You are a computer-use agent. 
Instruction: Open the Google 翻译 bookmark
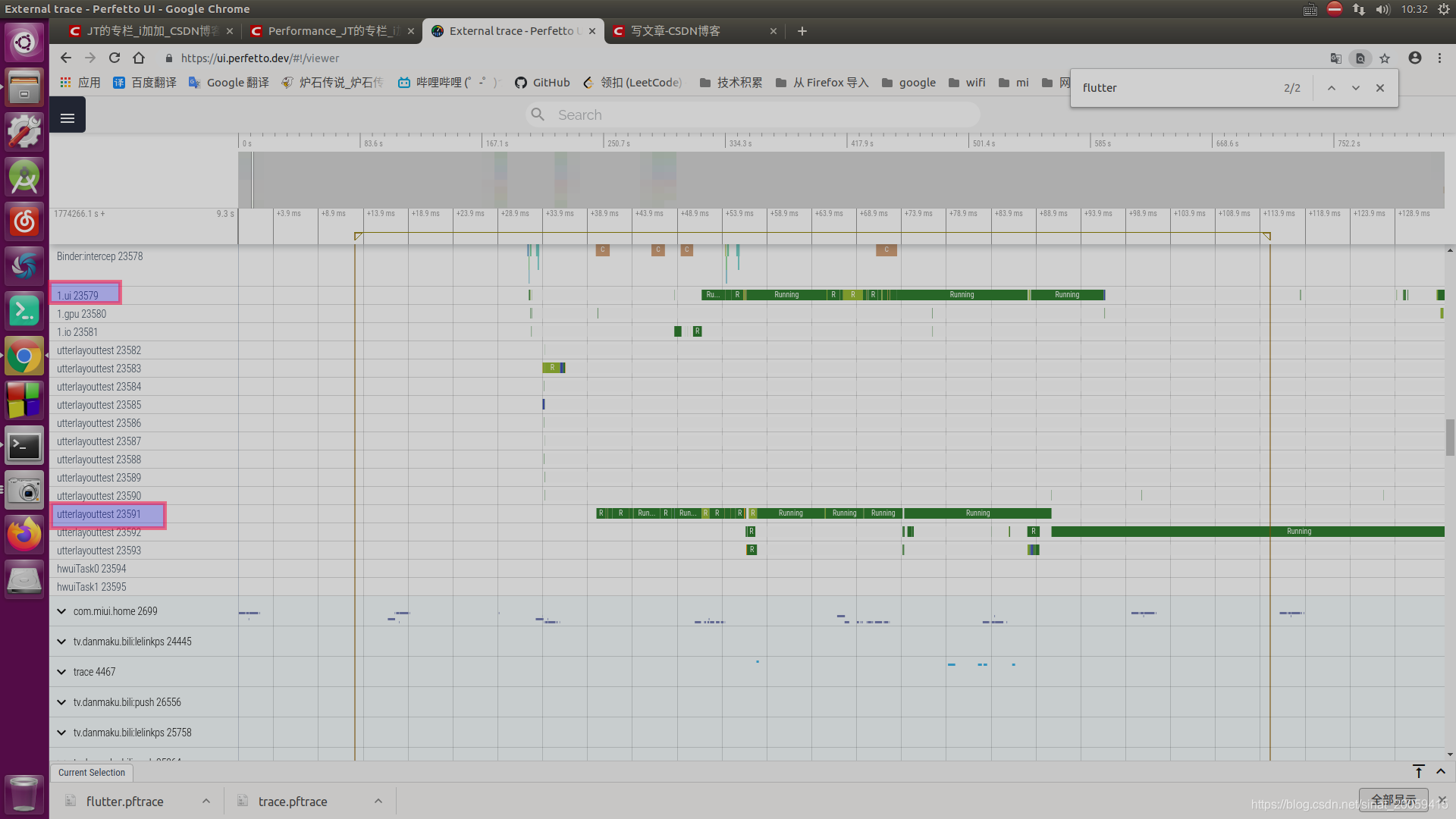point(229,83)
